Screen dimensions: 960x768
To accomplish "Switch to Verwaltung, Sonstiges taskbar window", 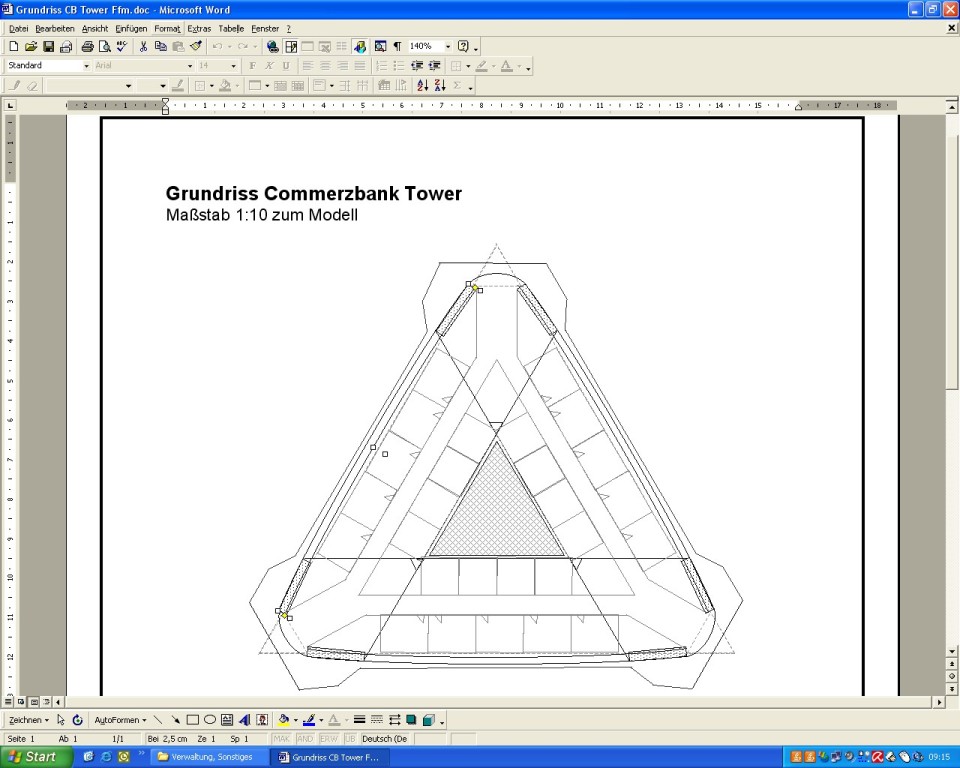I will pyautogui.click(x=209, y=757).
